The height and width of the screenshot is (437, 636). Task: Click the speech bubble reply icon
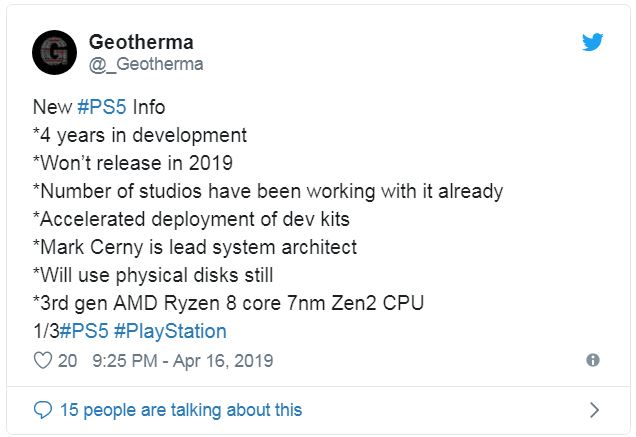(x=42, y=410)
